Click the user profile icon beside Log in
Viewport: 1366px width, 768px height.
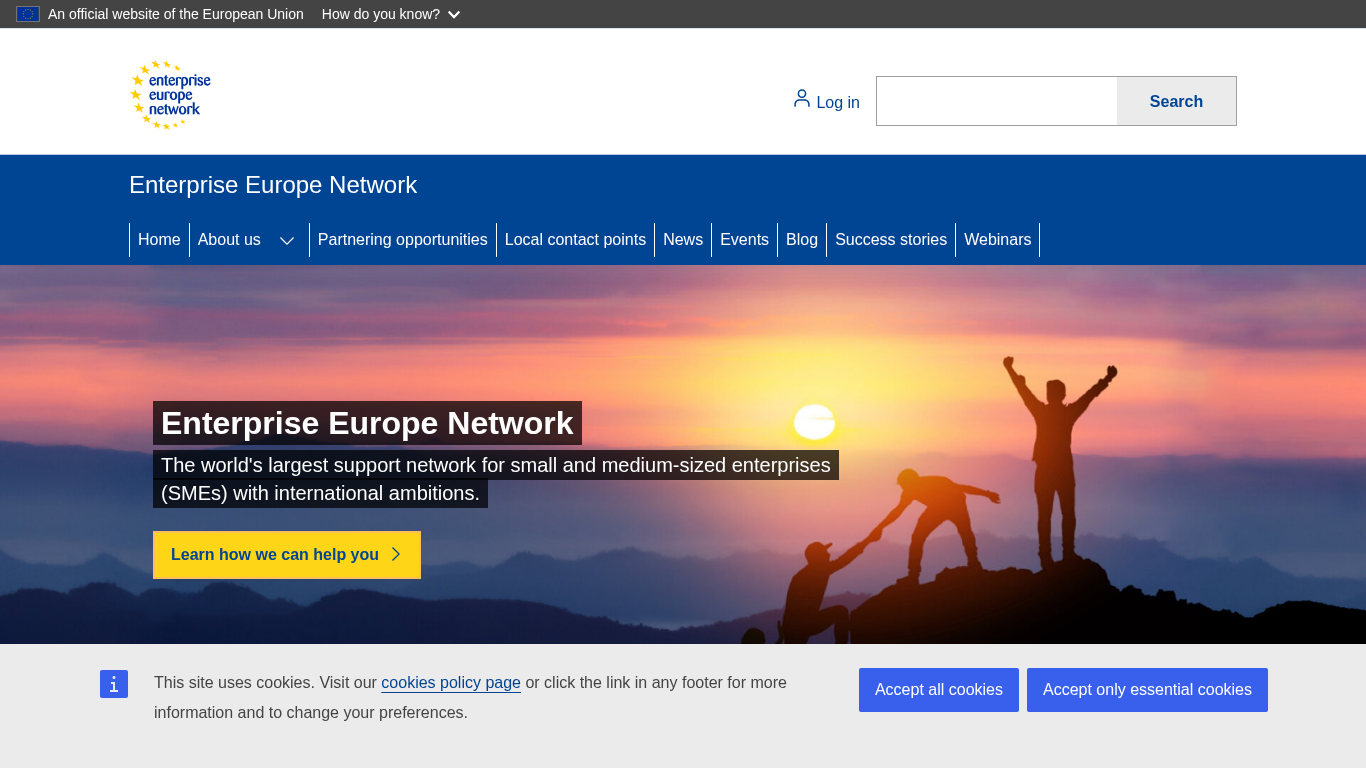point(801,99)
